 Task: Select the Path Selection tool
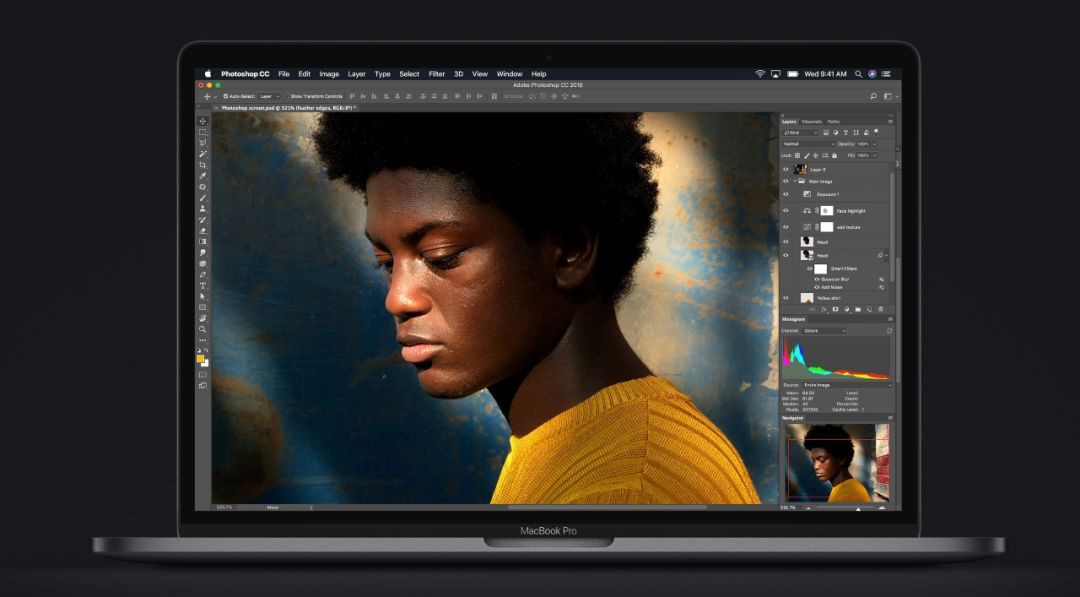202,297
